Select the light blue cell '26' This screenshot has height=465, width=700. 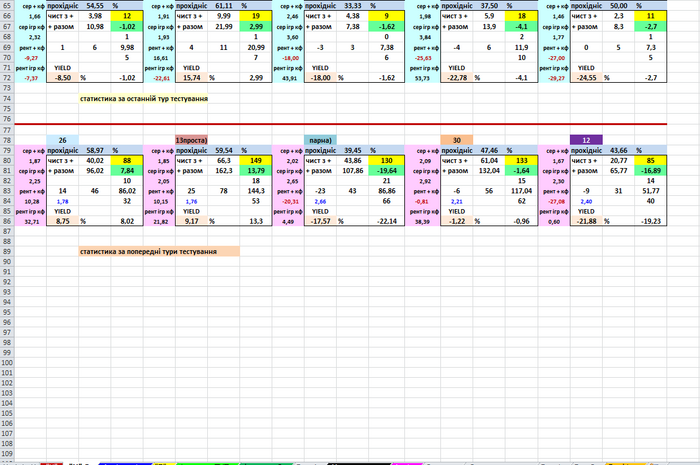click(62, 140)
